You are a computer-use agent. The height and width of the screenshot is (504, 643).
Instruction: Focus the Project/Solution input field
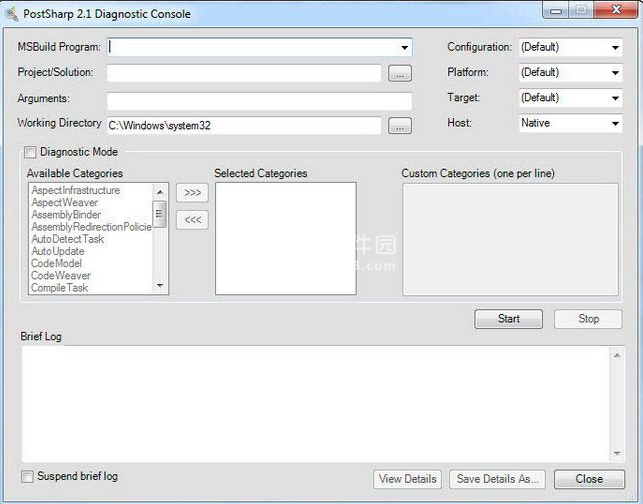coord(244,73)
